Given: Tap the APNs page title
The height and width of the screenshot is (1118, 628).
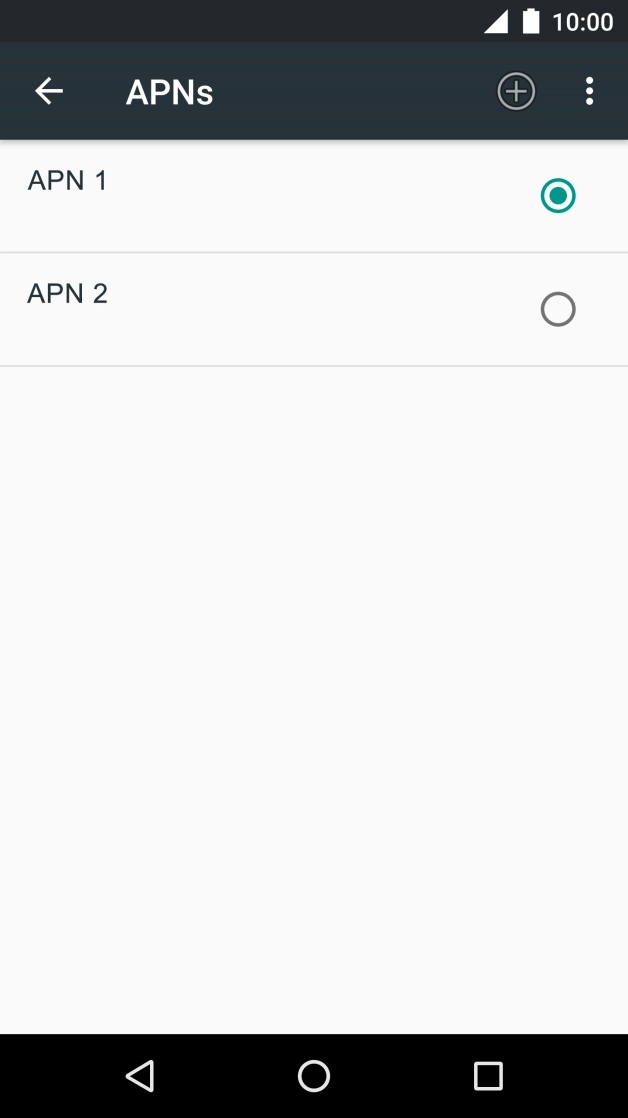Looking at the screenshot, I should click(169, 92).
